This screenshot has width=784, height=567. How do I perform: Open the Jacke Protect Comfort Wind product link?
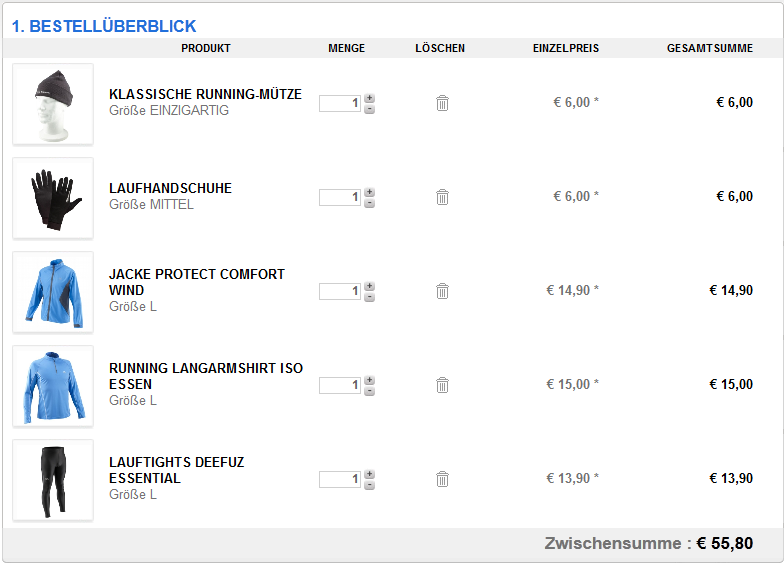point(196,282)
